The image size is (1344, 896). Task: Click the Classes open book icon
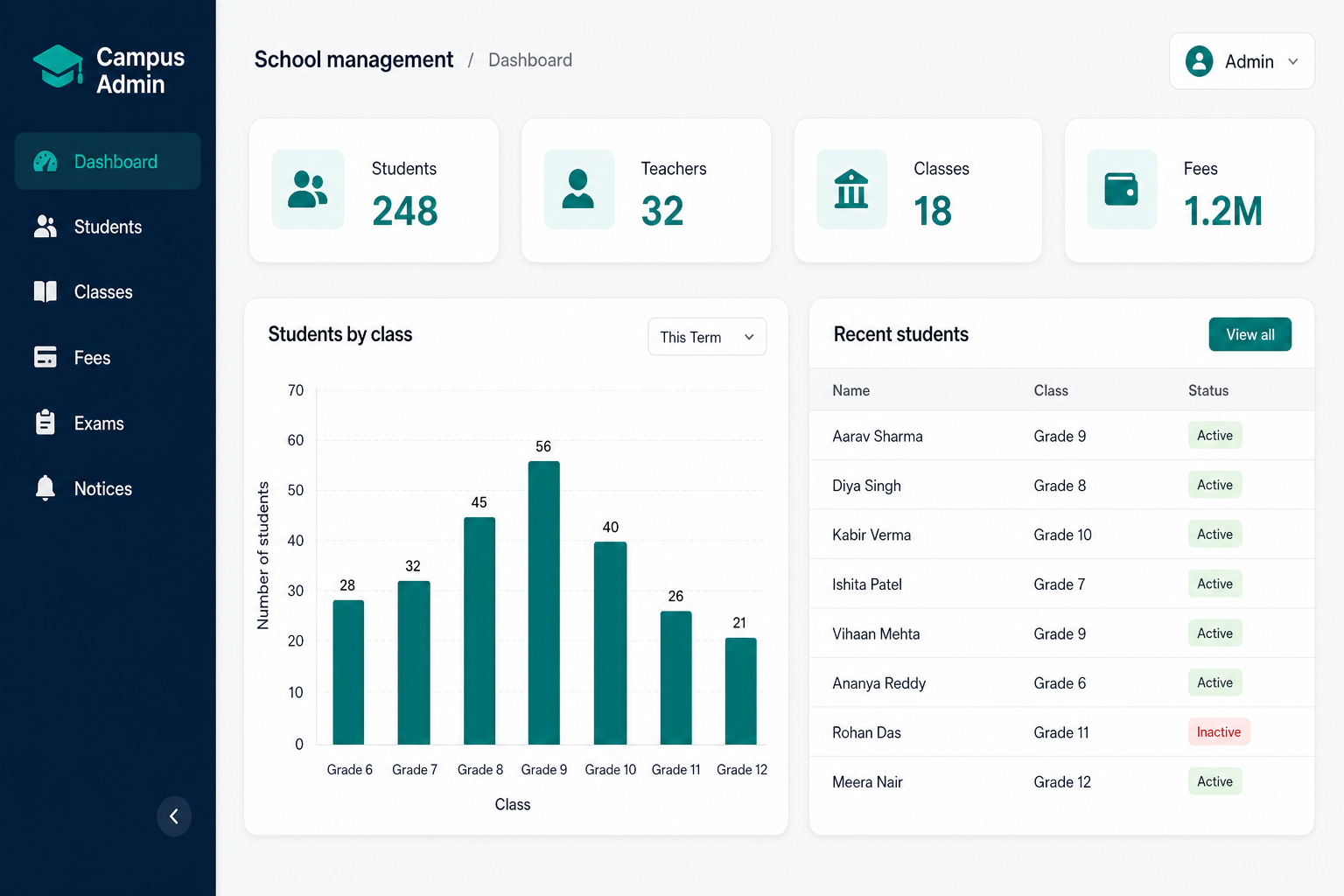pyautogui.click(x=45, y=292)
